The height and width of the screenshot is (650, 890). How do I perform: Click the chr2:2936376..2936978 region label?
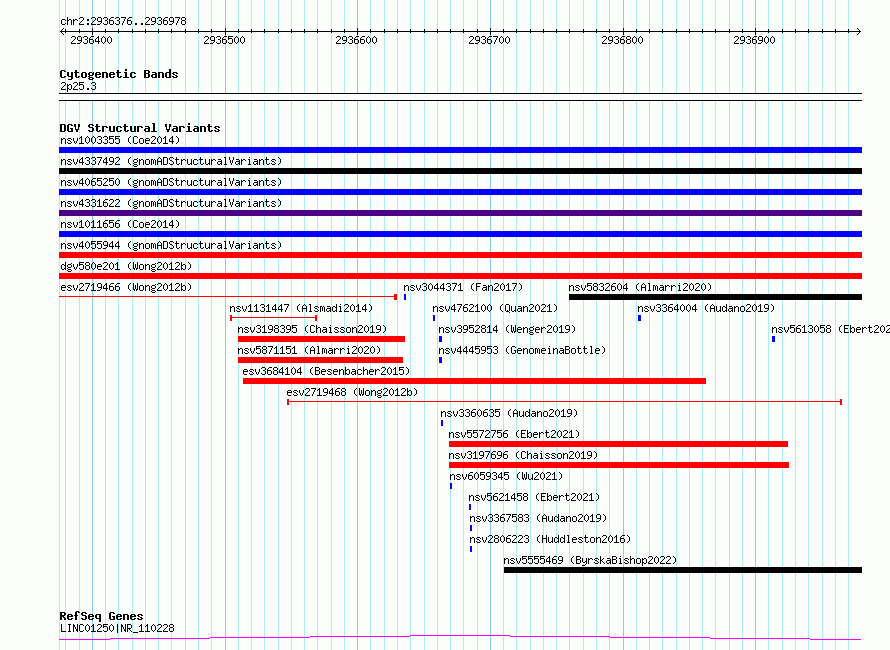123,21
